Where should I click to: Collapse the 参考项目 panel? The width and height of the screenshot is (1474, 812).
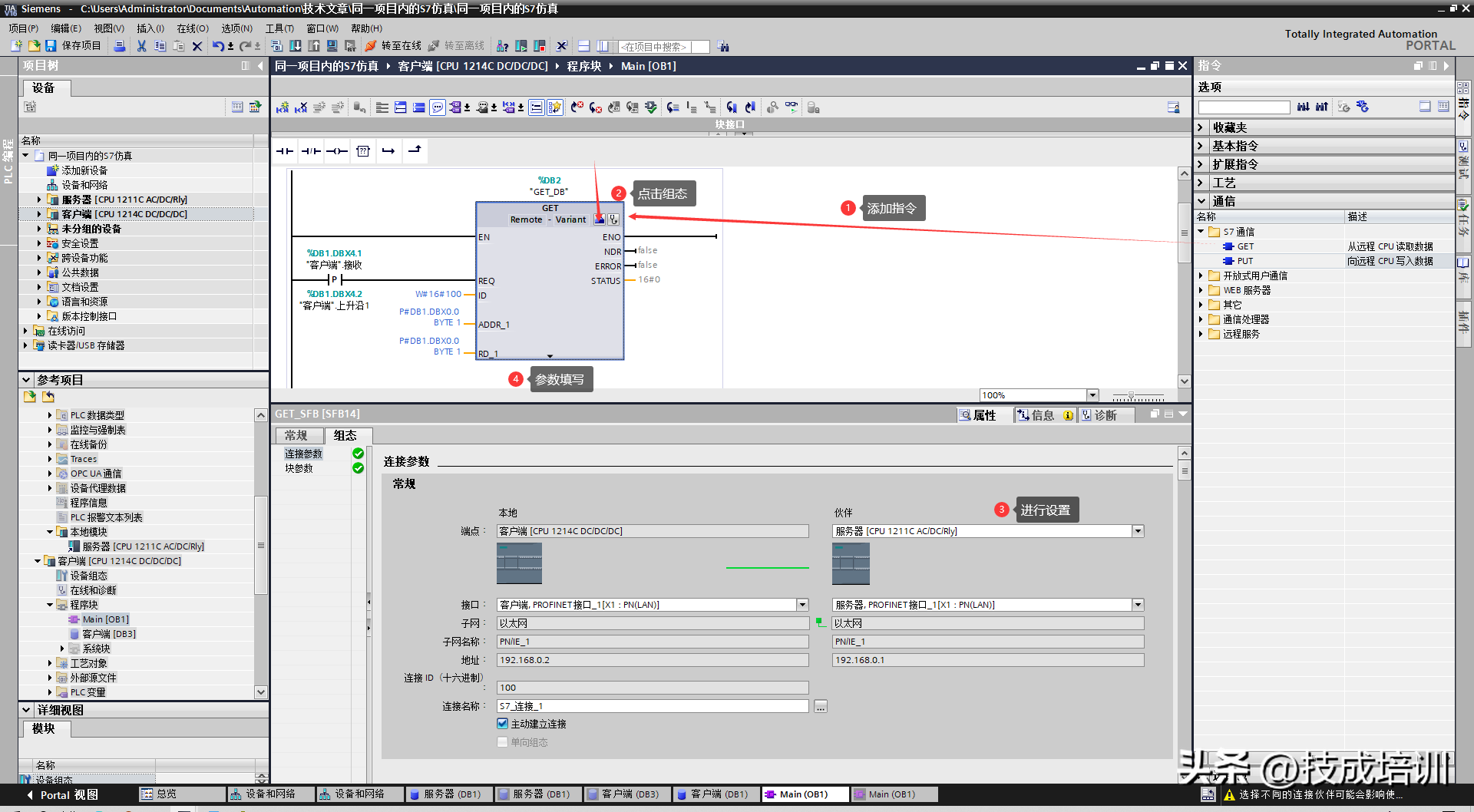pos(26,380)
